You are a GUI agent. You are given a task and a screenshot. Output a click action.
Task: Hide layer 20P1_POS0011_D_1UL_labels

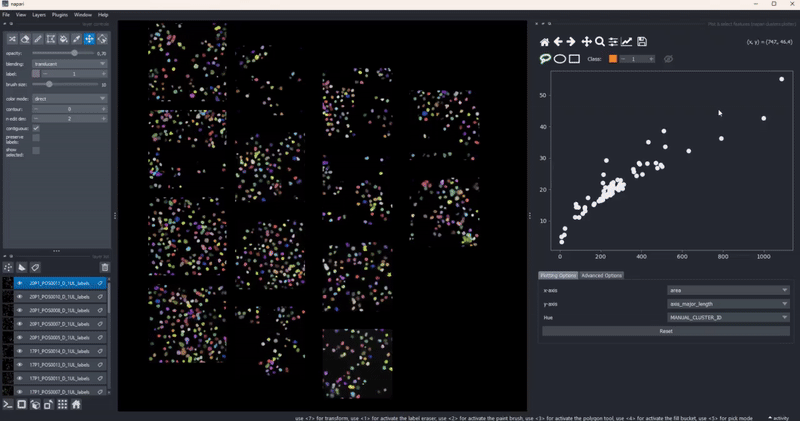pyautogui.click(x=20, y=283)
